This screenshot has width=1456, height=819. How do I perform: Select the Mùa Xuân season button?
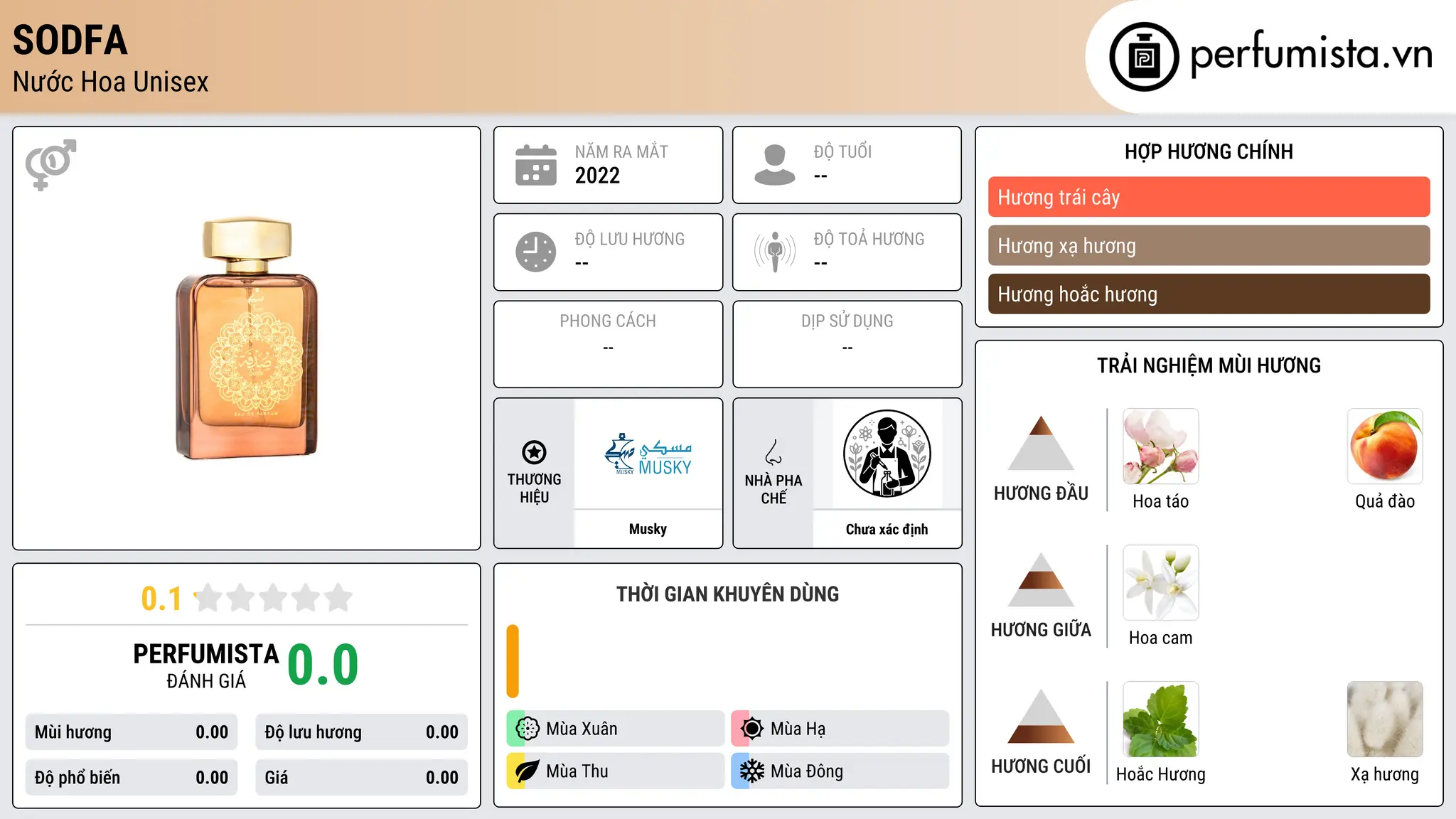(x=616, y=729)
